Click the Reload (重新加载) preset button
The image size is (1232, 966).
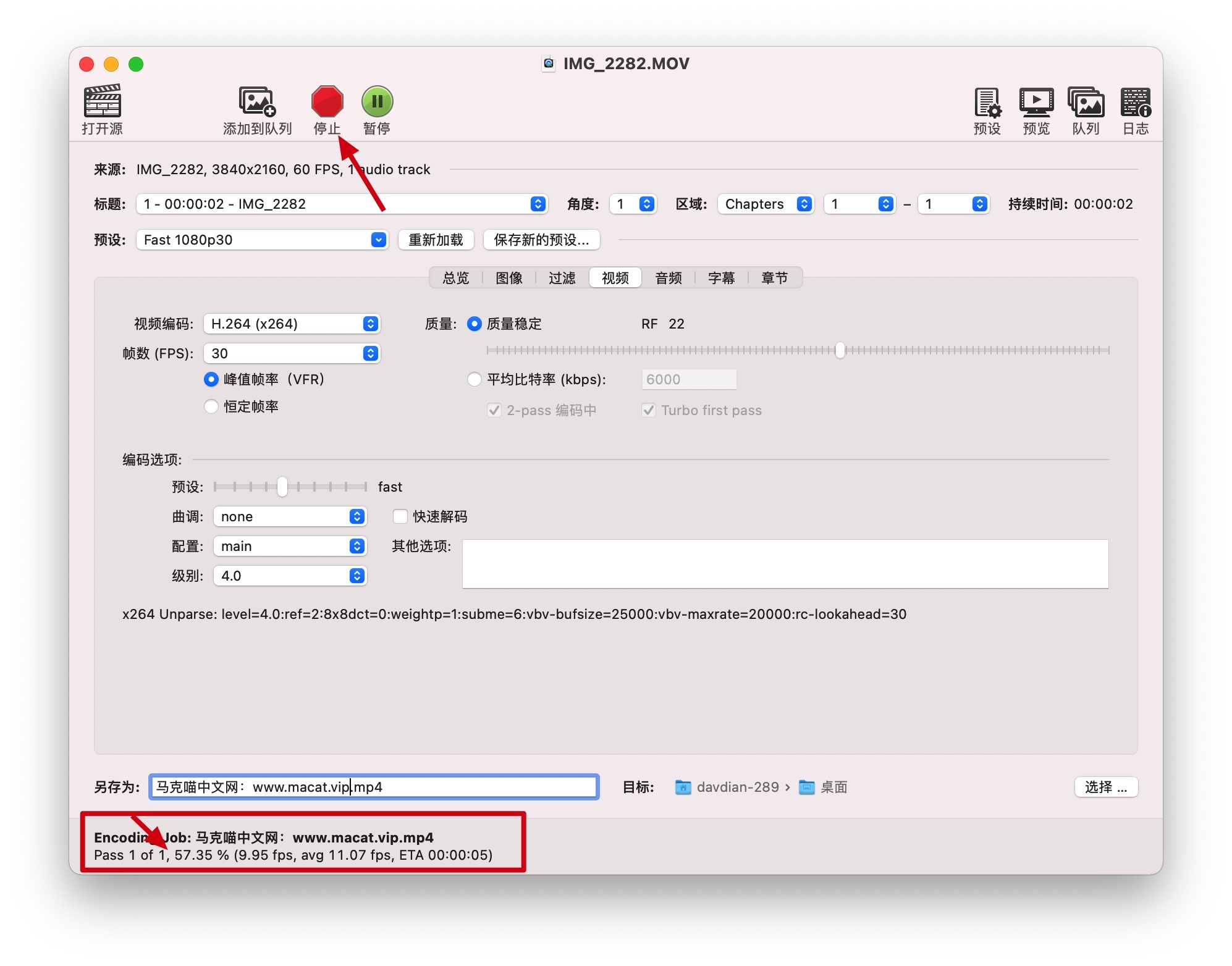[436, 240]
